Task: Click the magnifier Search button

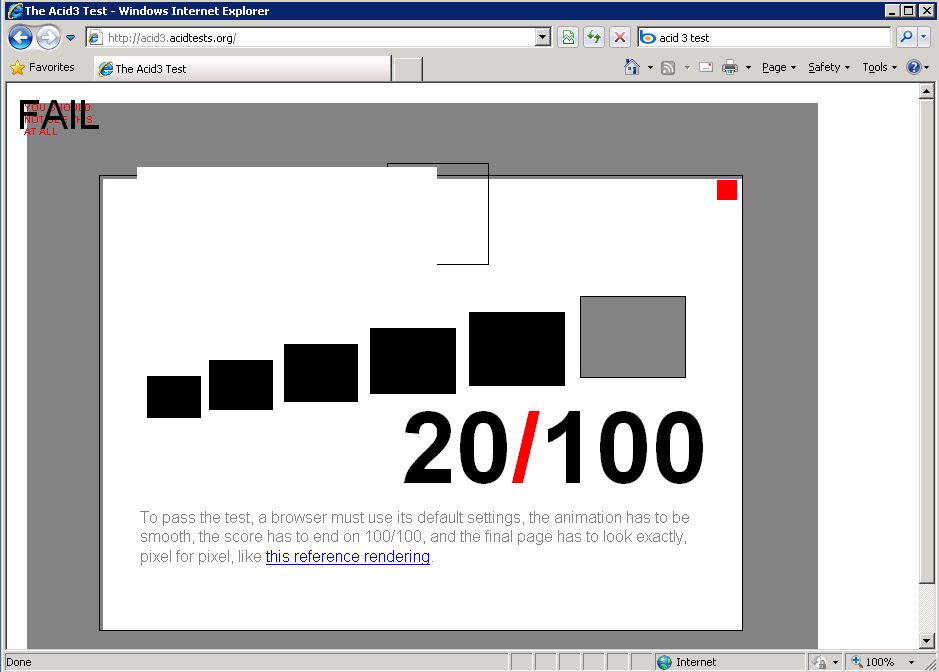Action: click(x=907, y=37)
